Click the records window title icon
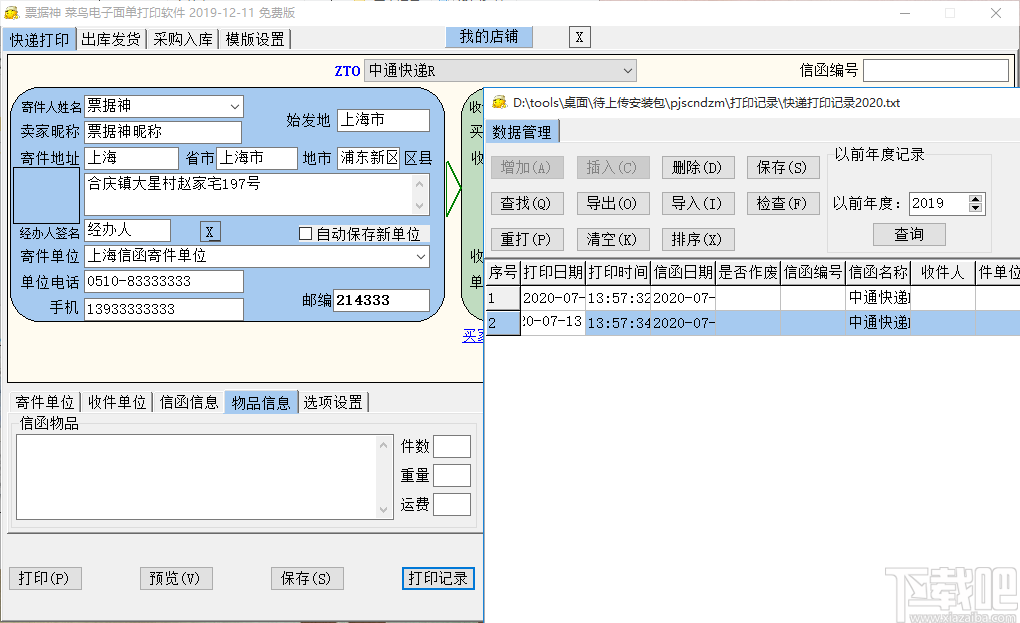Image resolution: width=1020 pixels, height=623 pixels. (x=499, y=102)
